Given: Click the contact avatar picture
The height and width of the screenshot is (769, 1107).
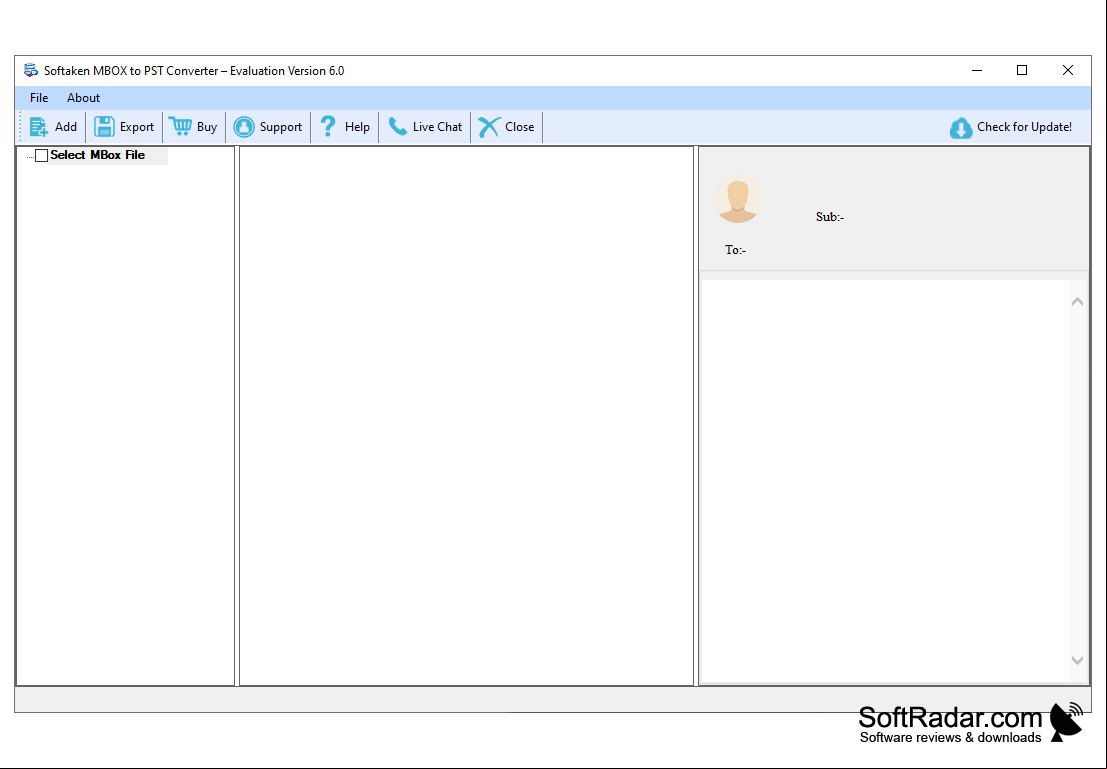Looking at the screenshot, I should (738, 198).
